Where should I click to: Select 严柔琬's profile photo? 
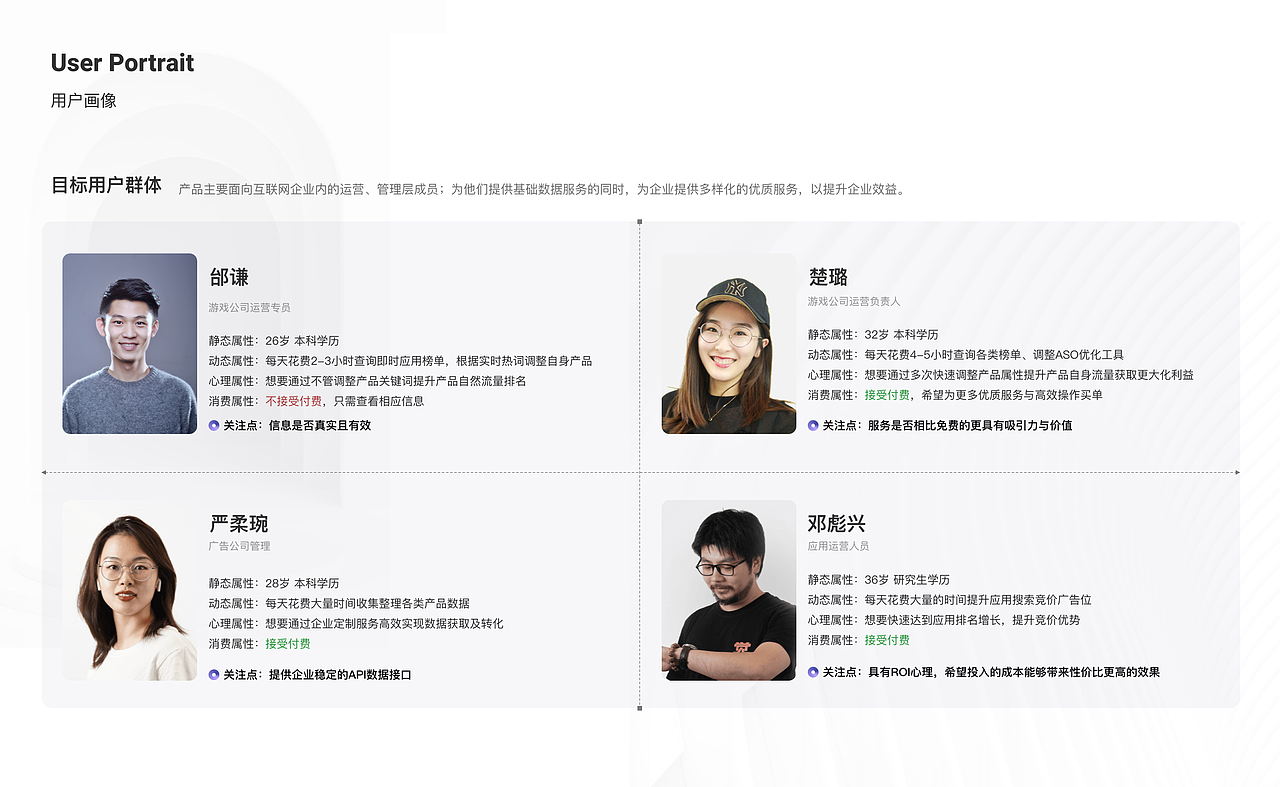click(x=129, y=590)
